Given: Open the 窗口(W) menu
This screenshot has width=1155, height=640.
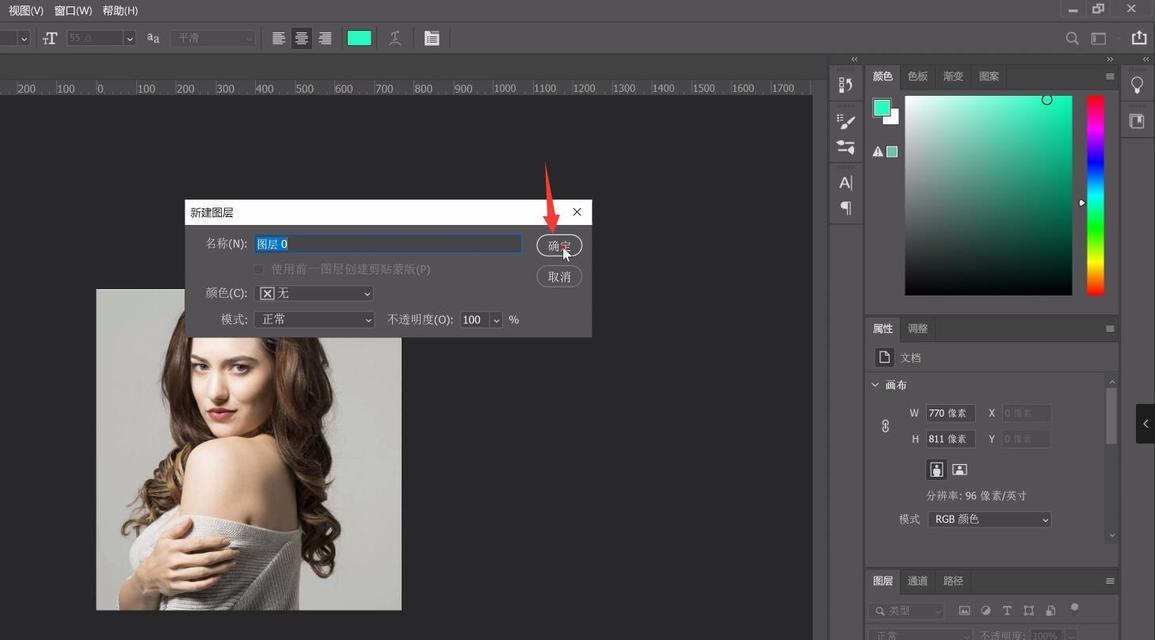Looking at the screenshot, I should click(73, 10).
